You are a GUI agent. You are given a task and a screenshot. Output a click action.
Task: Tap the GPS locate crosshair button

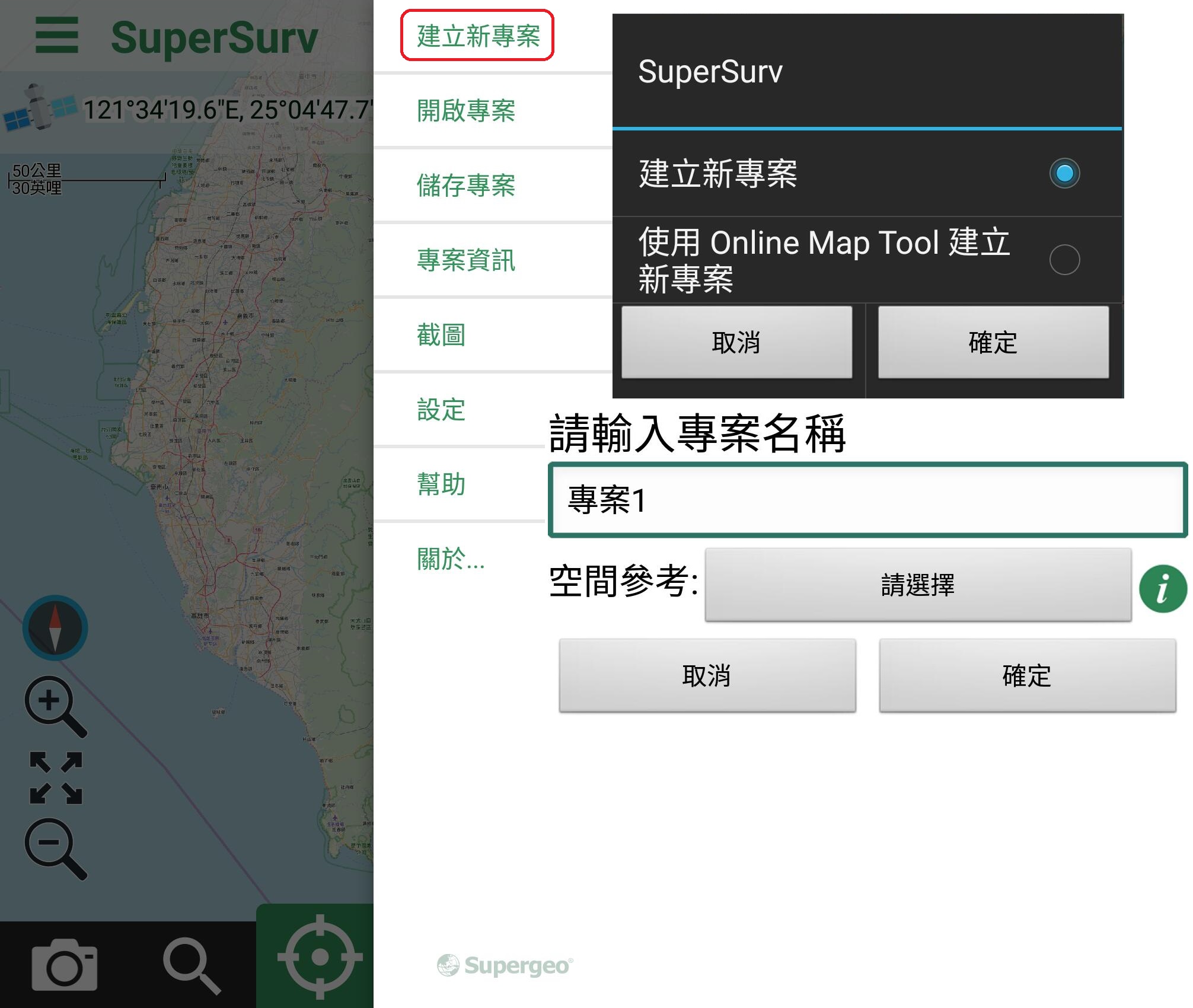click(319, 956)
